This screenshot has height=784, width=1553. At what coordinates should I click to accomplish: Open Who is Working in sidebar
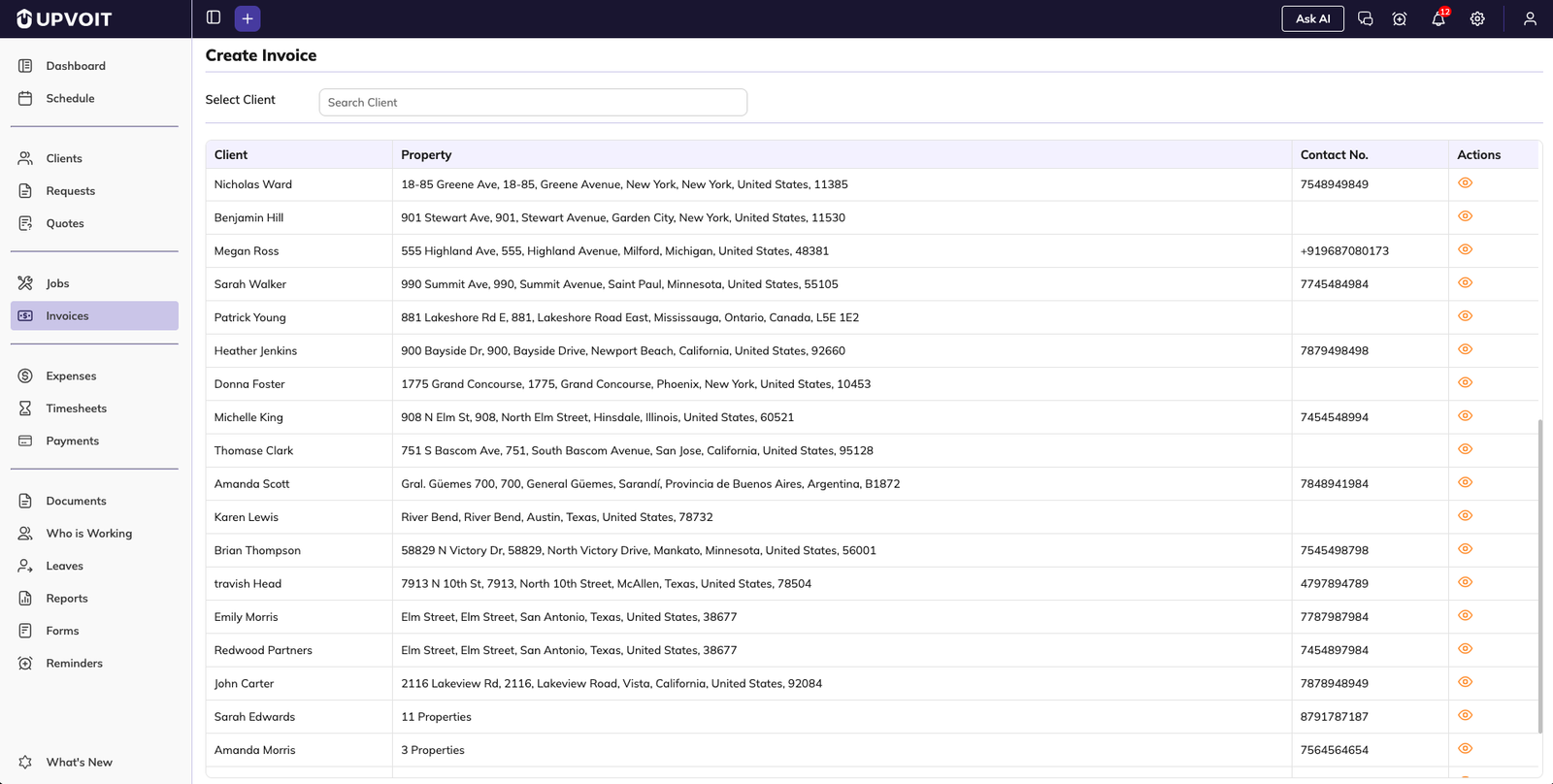[x=94, y=534]
